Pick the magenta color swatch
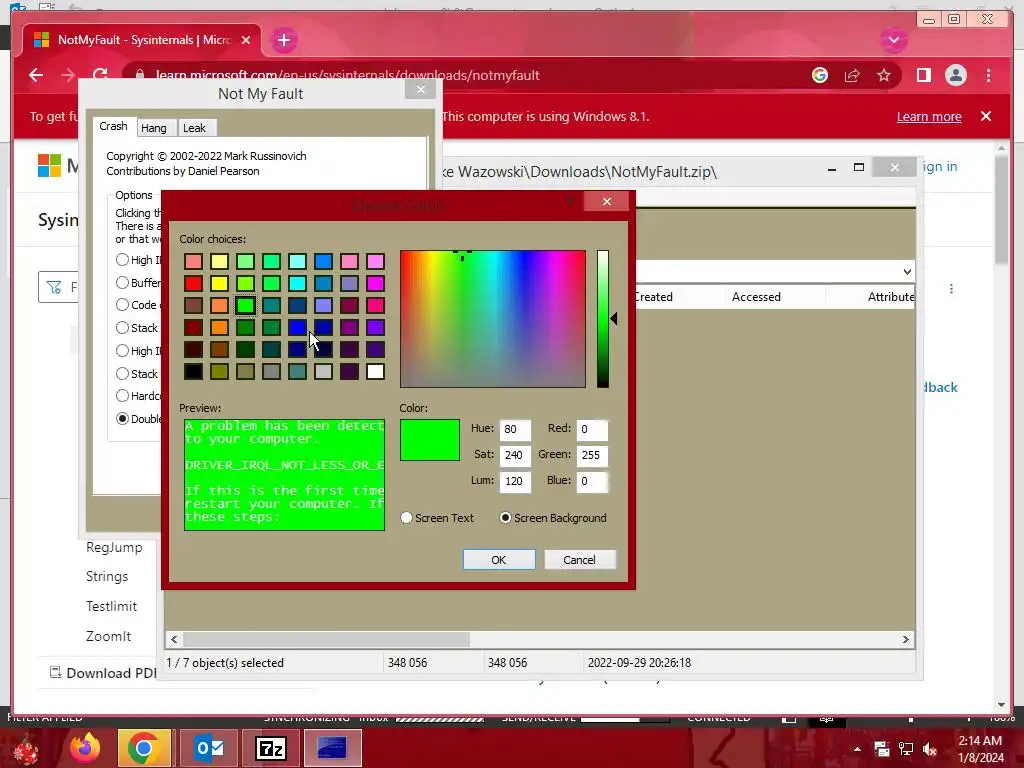 [x=376, y=283]
